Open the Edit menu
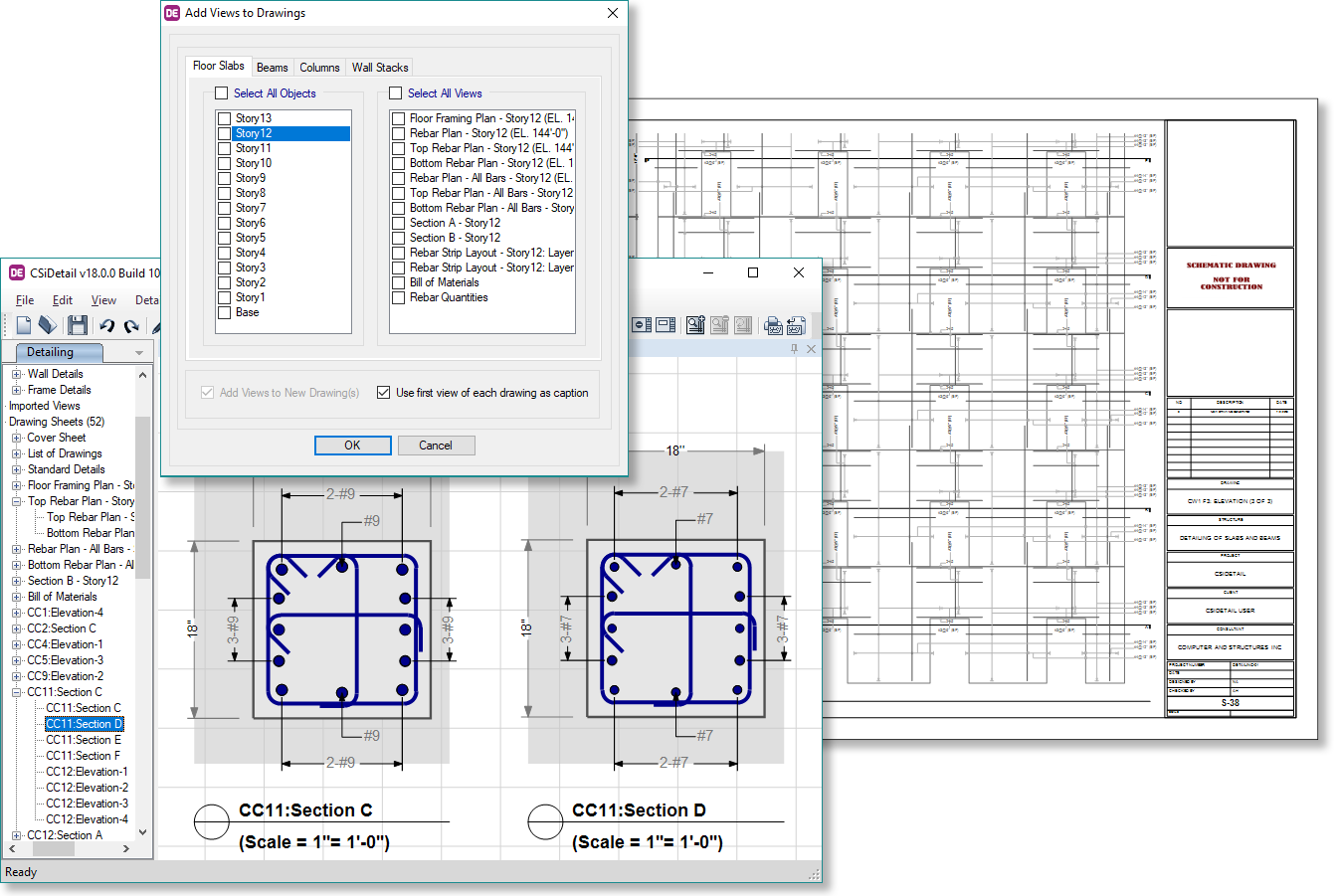 (63, 300)
